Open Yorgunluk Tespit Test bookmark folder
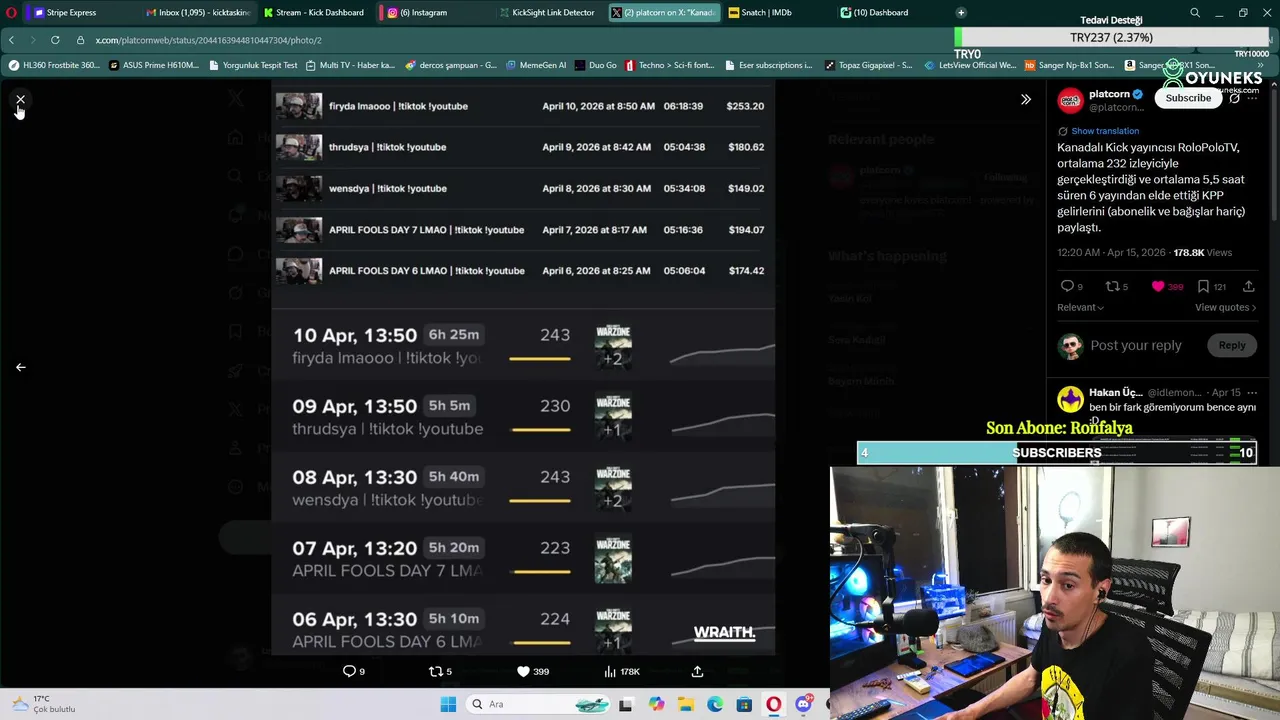Image resolution: width=1280 pixels, height=720 pixels. tap(253, 65)
